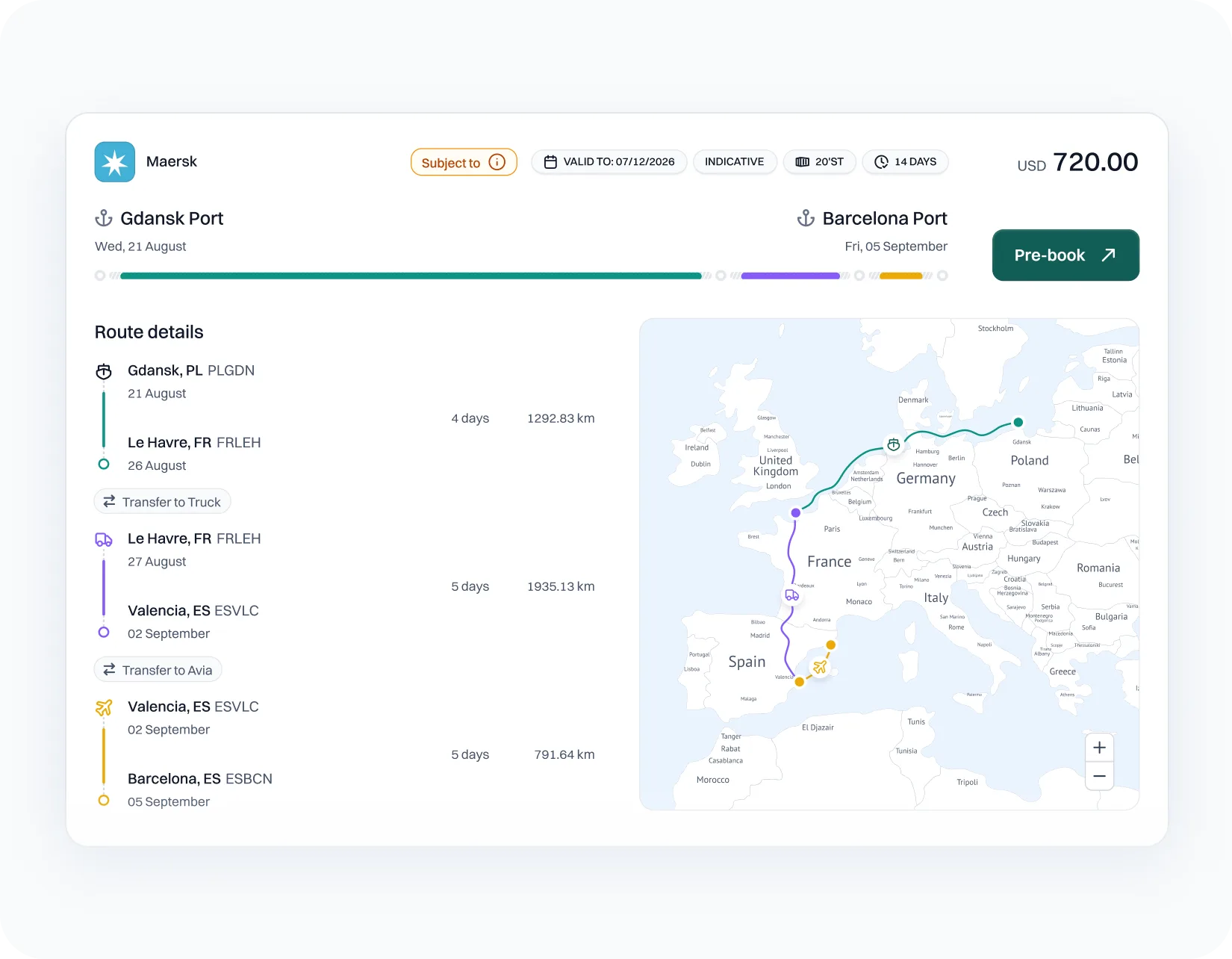The image size is (1232, 959).
Task: Click the teal Le Havre arrival circle in route details
Action: [x=104, y=465]
